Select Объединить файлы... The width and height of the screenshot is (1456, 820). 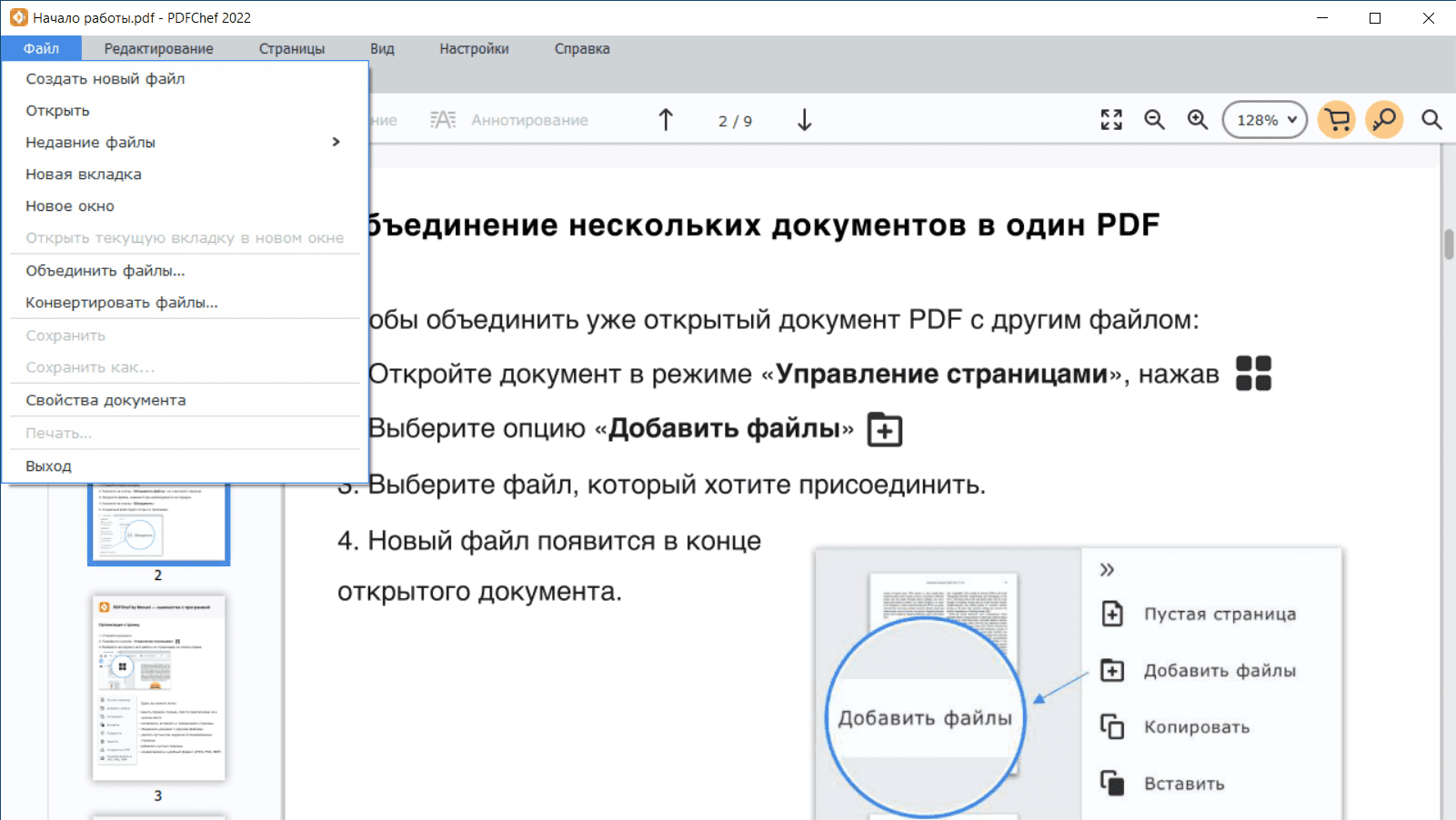click(x=185, y=271)
